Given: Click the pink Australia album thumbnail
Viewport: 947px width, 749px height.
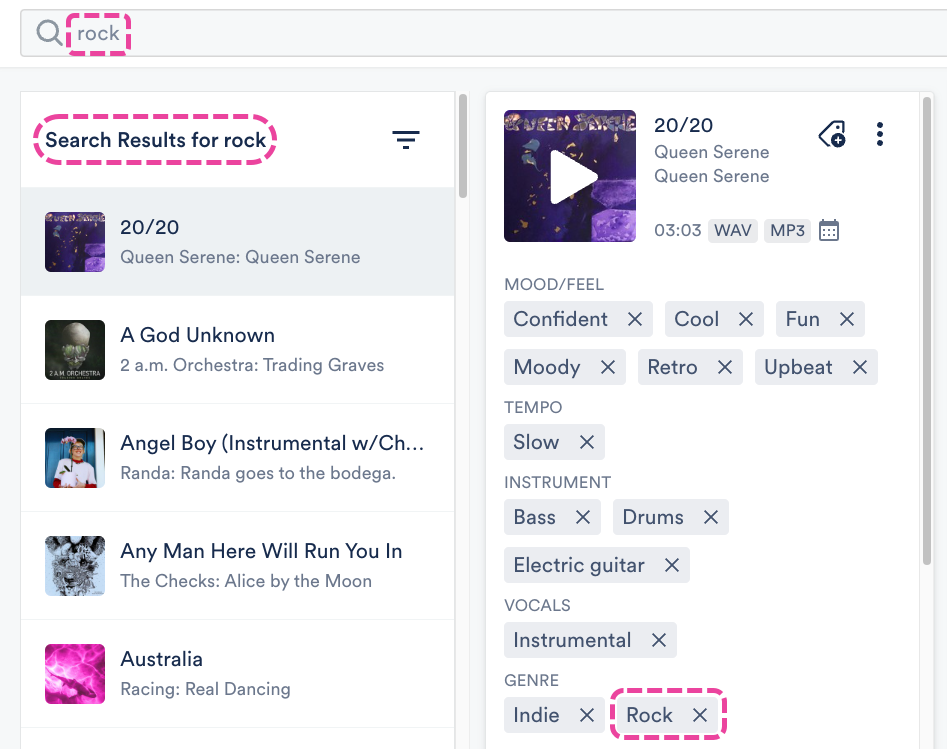Looking at the screenshot, I should click(x=75, y=674).
